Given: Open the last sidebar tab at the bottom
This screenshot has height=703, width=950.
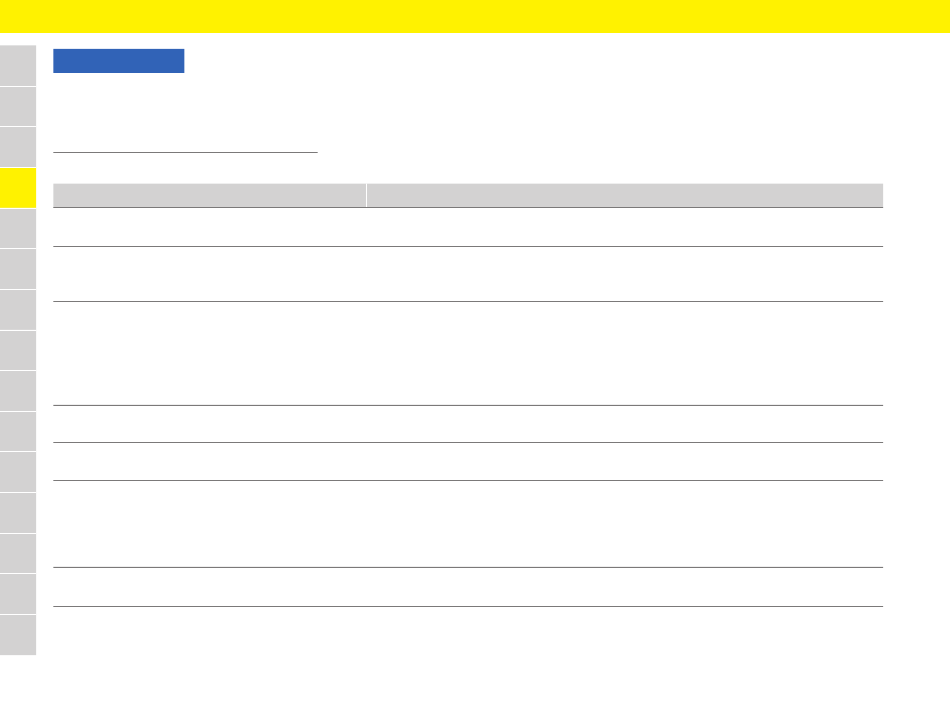Looking at the screenshot, I should point(18,635).
